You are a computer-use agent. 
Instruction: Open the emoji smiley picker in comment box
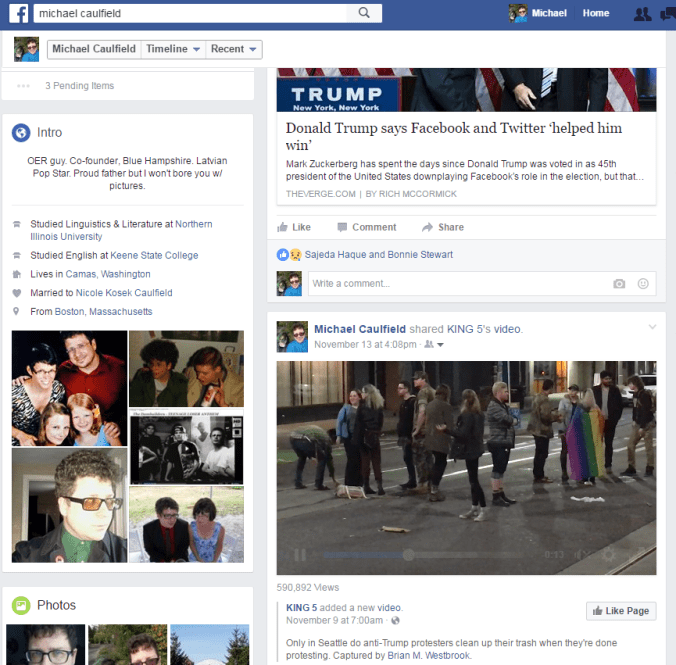coord(643,283)
